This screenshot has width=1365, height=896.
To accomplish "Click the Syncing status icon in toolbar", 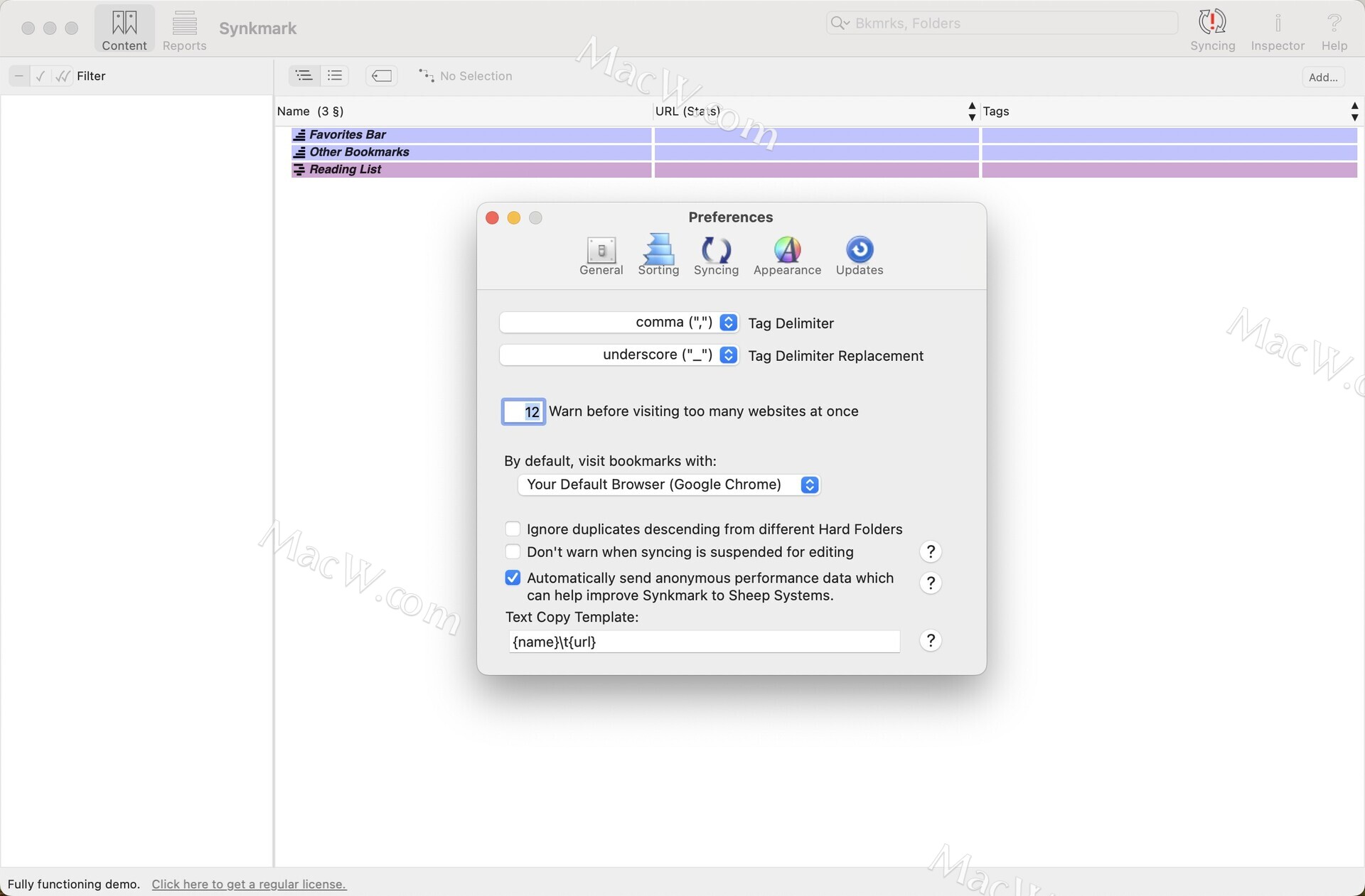I will click(1212, 29).
